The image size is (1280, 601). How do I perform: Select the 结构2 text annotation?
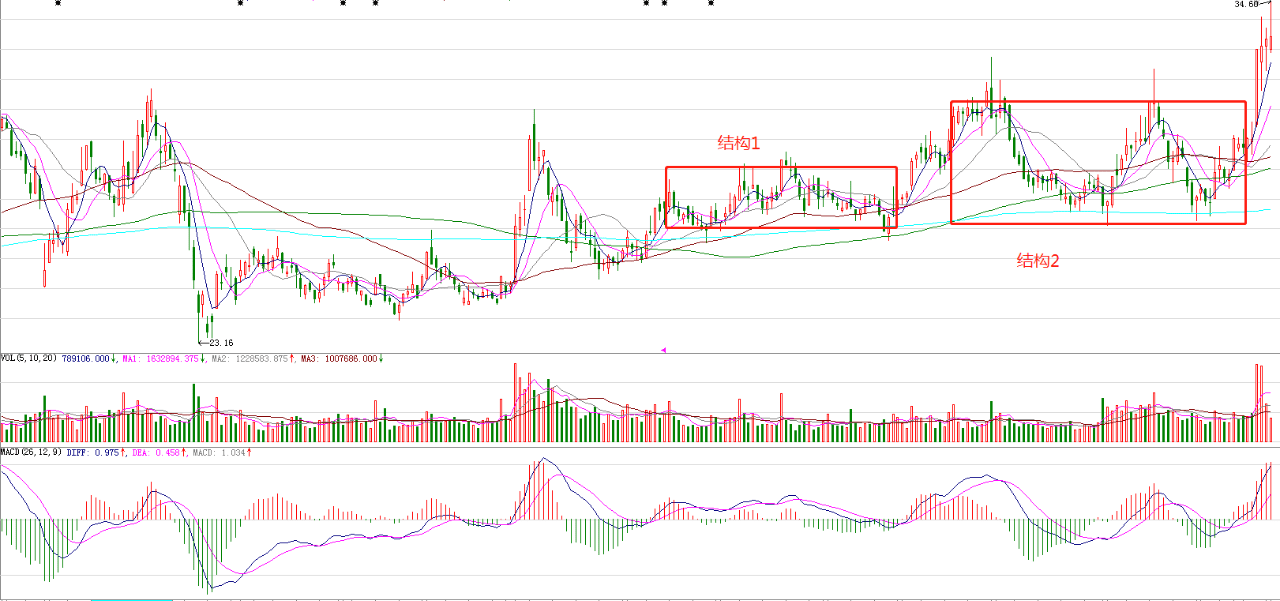coord(1038,261)
